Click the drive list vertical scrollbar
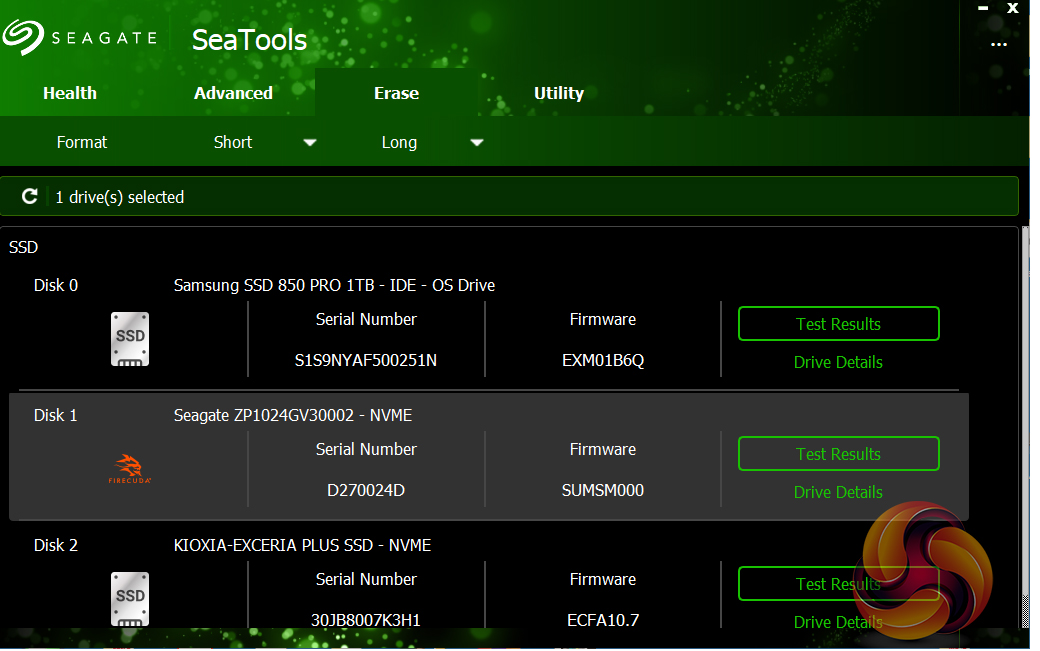 click(1025, 427)
